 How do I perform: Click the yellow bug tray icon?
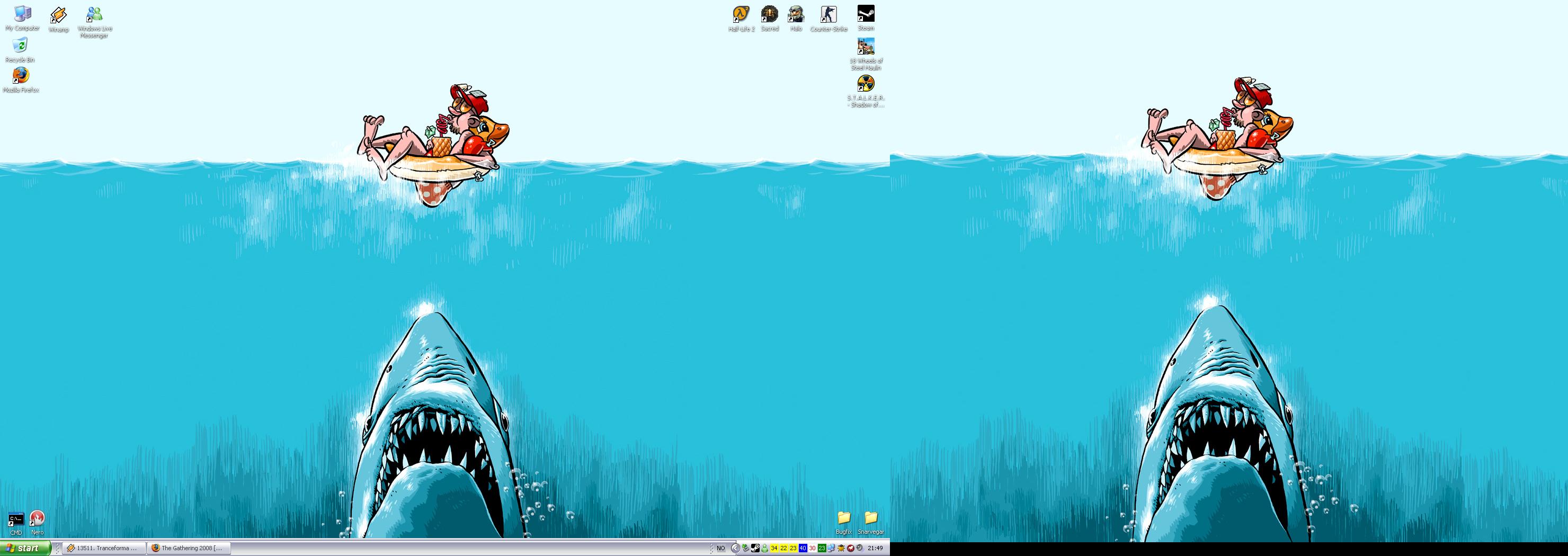click(x=841, y=548)
